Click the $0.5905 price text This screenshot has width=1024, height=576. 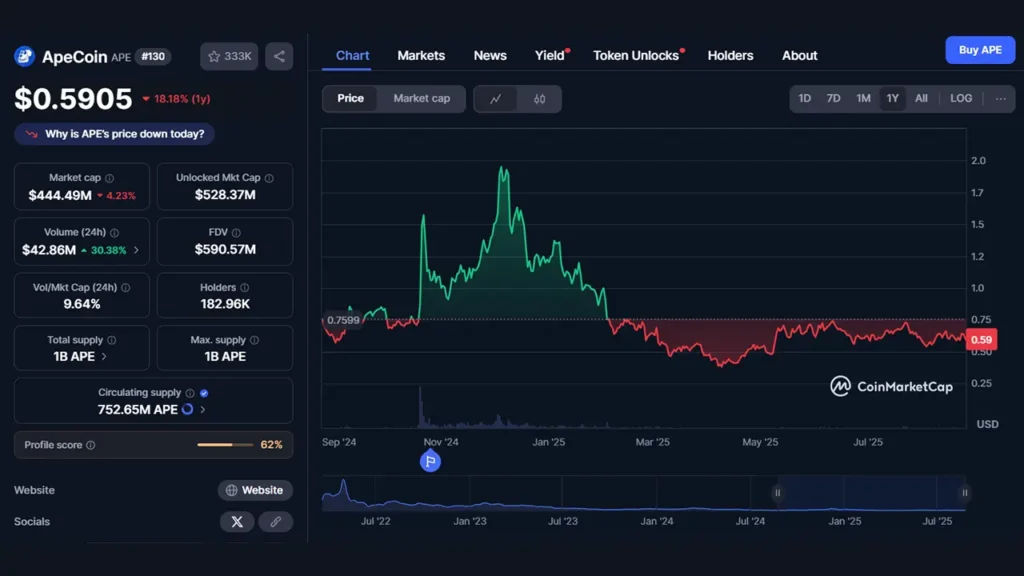[73, 99]
